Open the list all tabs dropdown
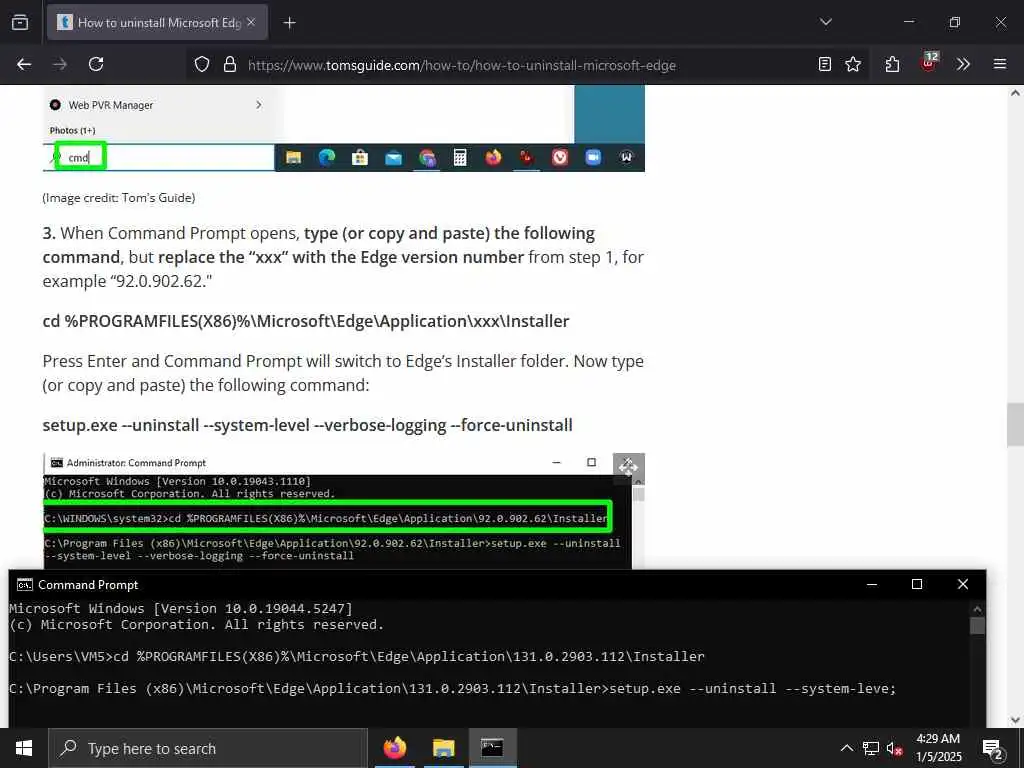Viewport: 1024px width, 768px height. click(x=825, y=22)
